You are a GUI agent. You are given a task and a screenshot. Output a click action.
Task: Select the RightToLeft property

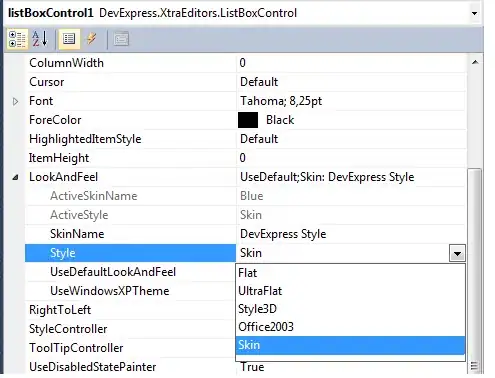[60, 310]
